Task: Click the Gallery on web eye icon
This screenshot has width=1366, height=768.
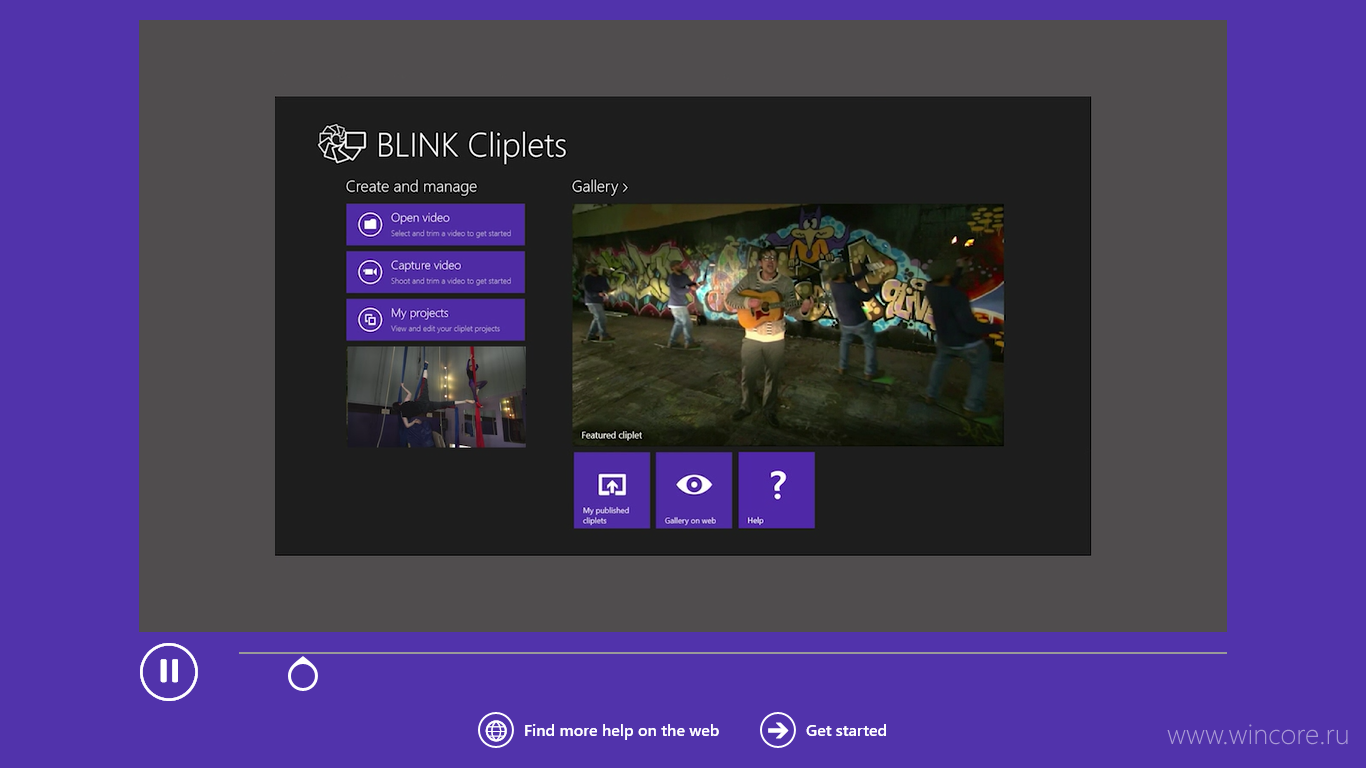Action: pyautogui.click(x=694, y=485)
